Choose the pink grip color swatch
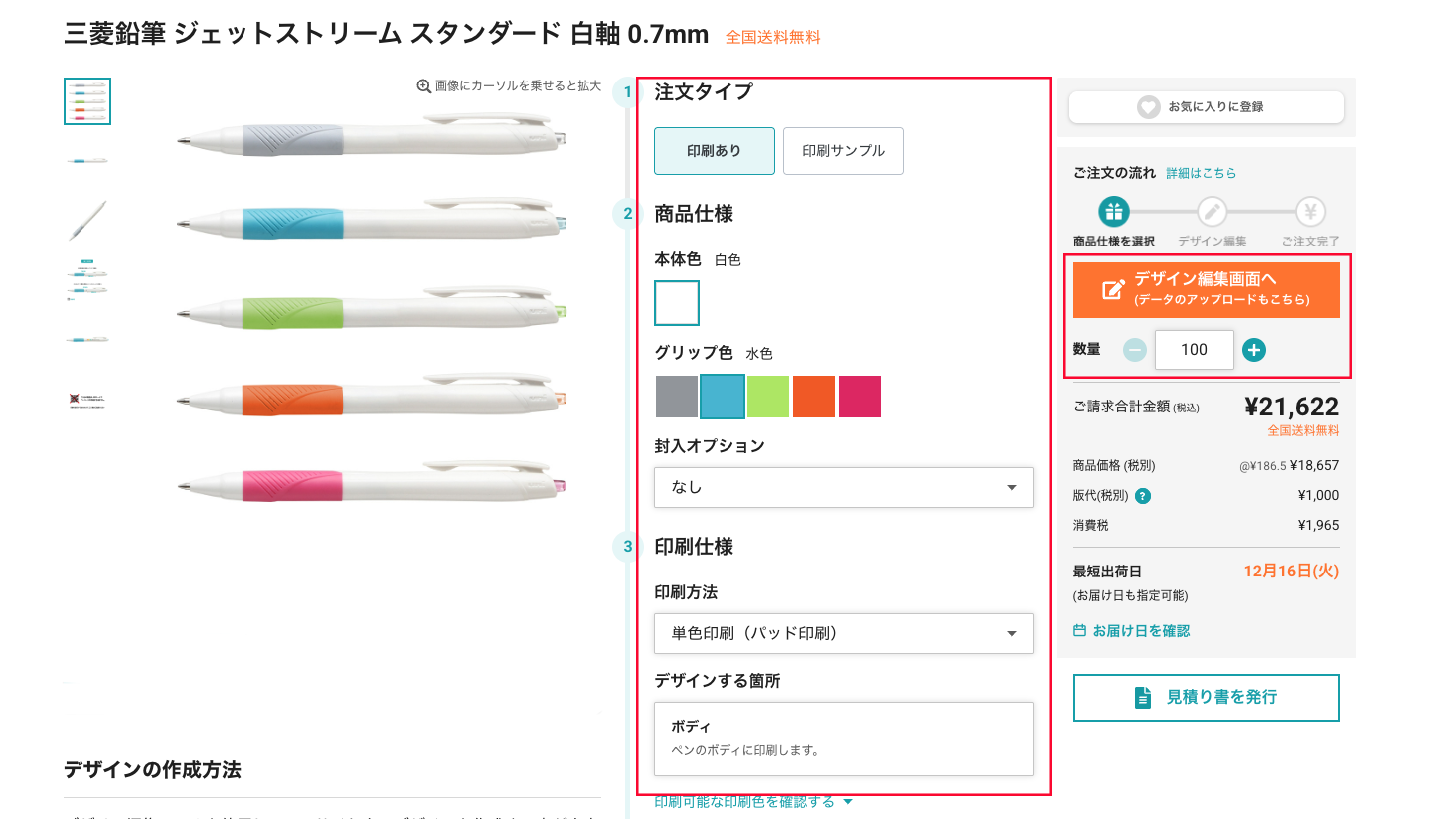The height and width of the screenshot is (819, 1456). (860, 397)
